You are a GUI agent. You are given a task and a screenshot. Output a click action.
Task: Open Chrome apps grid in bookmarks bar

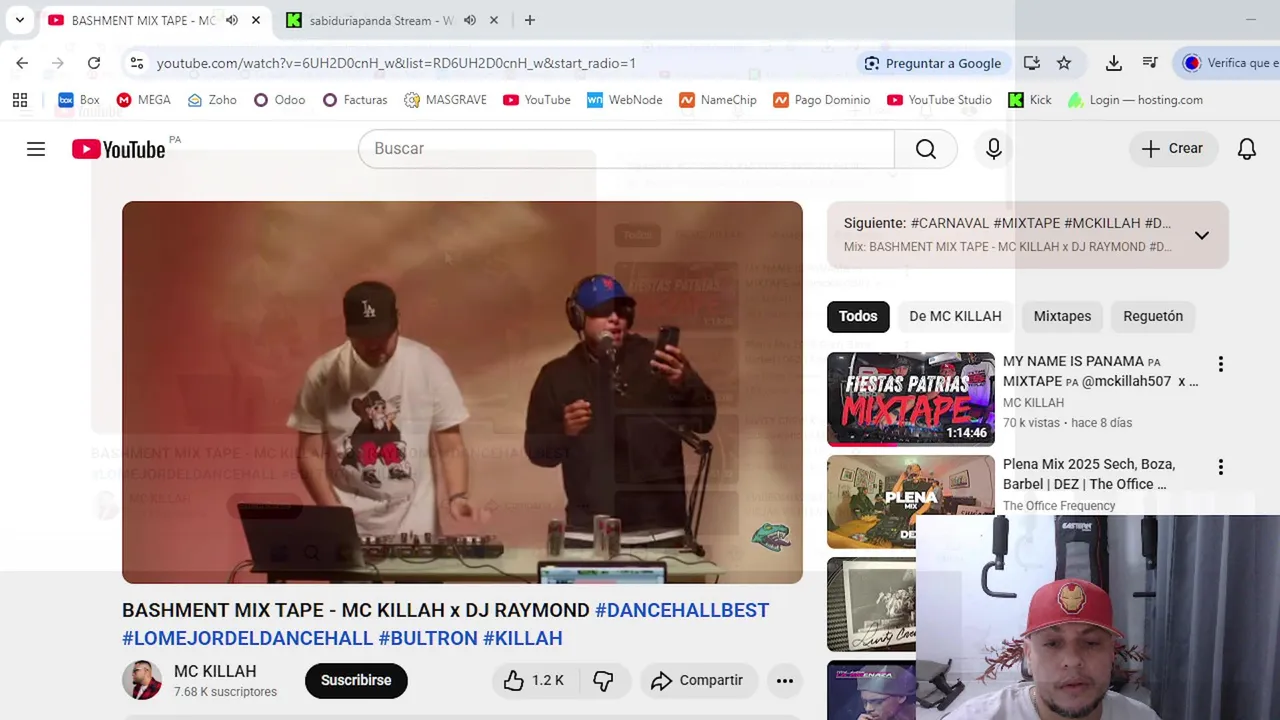click(20, 100)
